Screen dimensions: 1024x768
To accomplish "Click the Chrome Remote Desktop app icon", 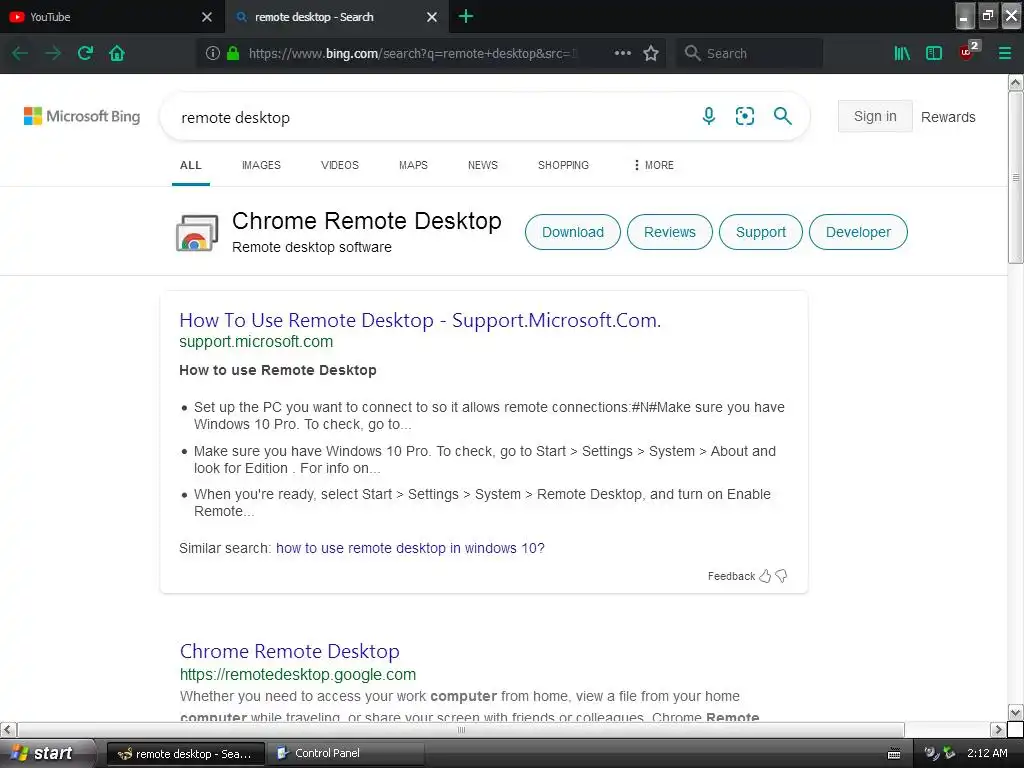I will point(197,233).
